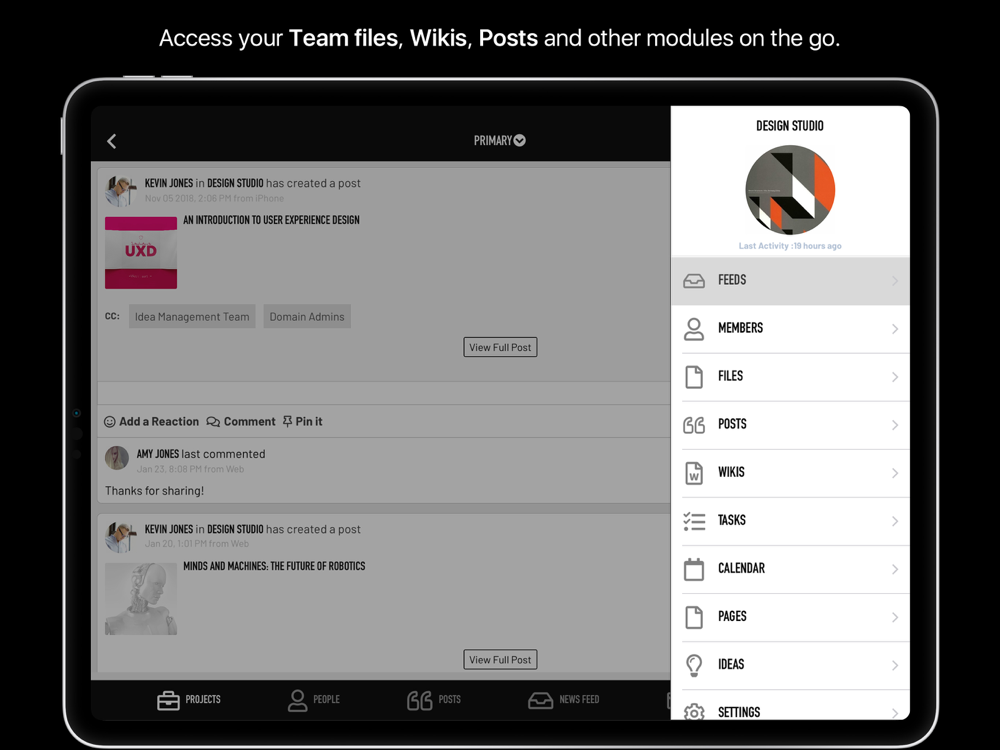Screen dimensions: 1000x750
Task: Select the Ideas lightbulb icon
Action: pos(694,665)
